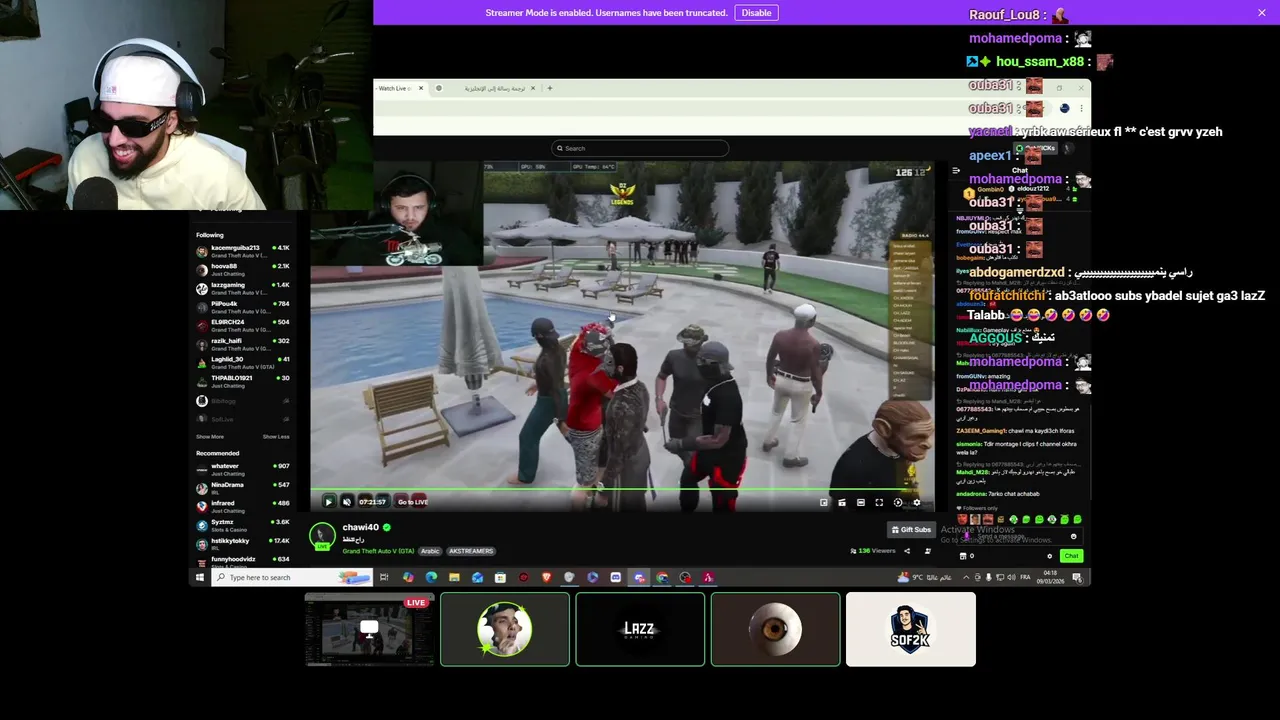This screenshot has height=720, width=1280.
Task: Open hoova88 channel in Following list
Action: point(243,269)
